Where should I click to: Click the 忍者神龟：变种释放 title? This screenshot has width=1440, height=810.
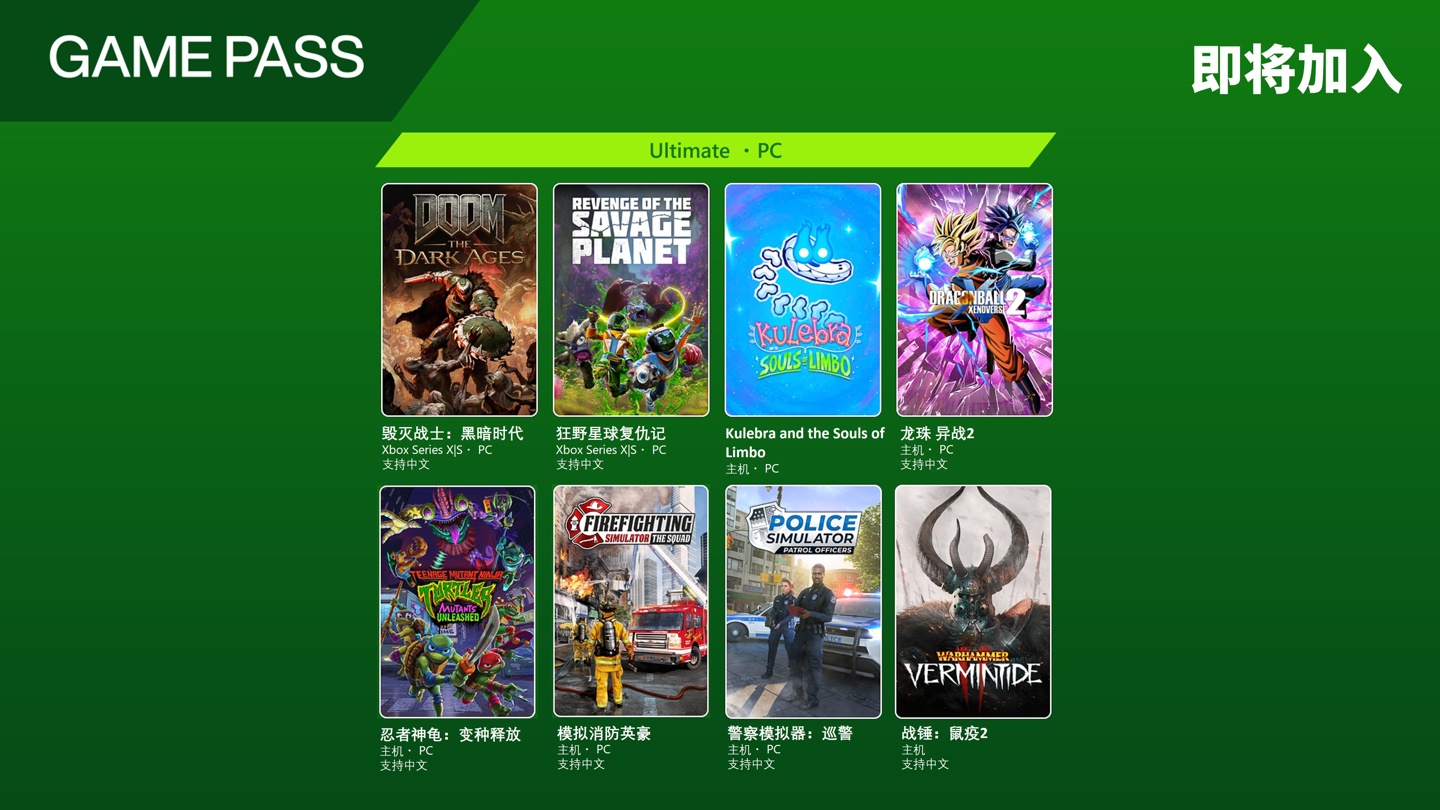[450, 734]
